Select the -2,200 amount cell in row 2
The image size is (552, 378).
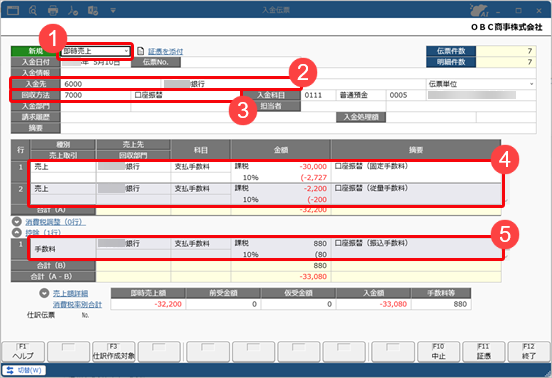(281, 189)
